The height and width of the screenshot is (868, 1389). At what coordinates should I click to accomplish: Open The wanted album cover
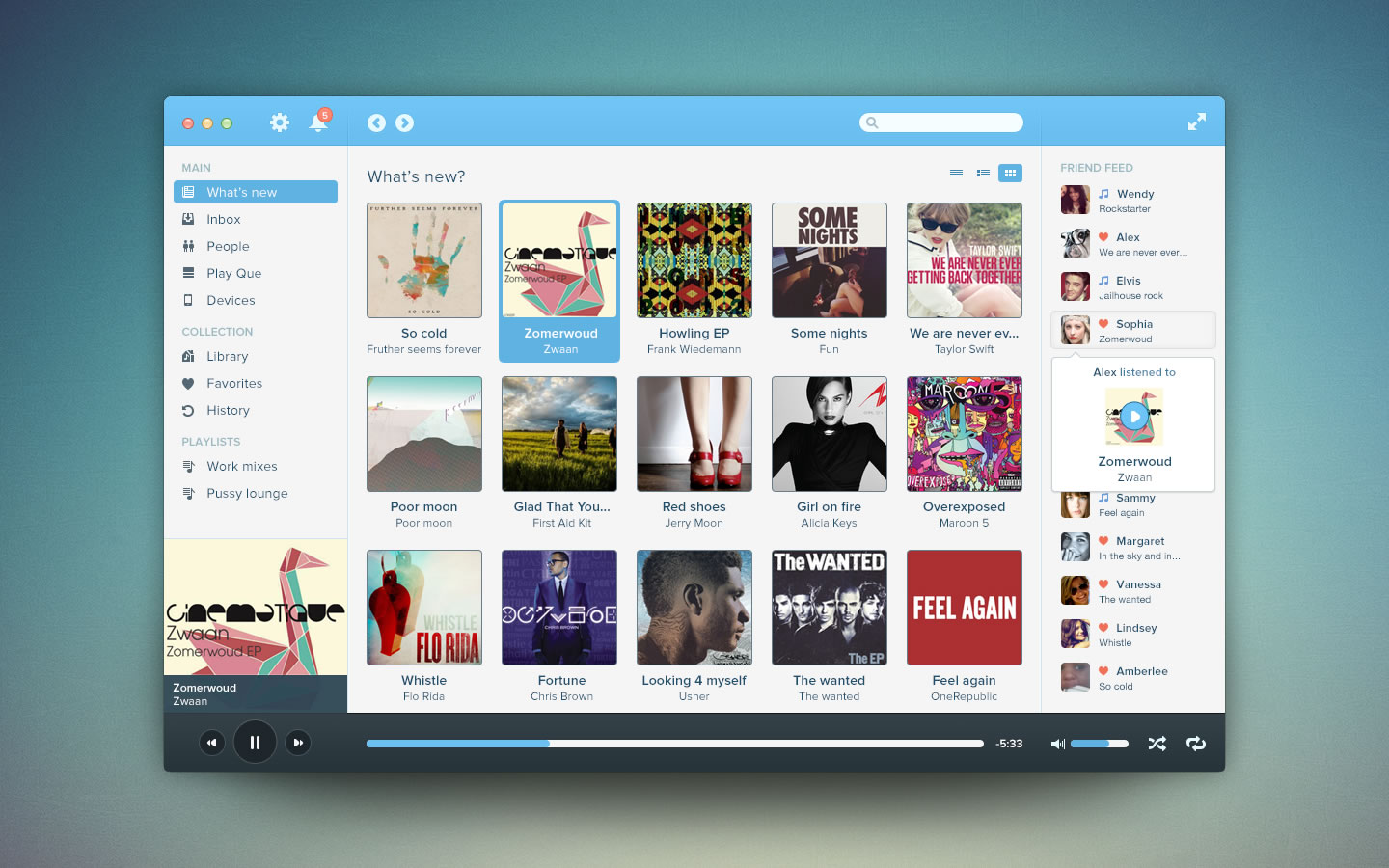pyautogui.click(x=830, y=608)
